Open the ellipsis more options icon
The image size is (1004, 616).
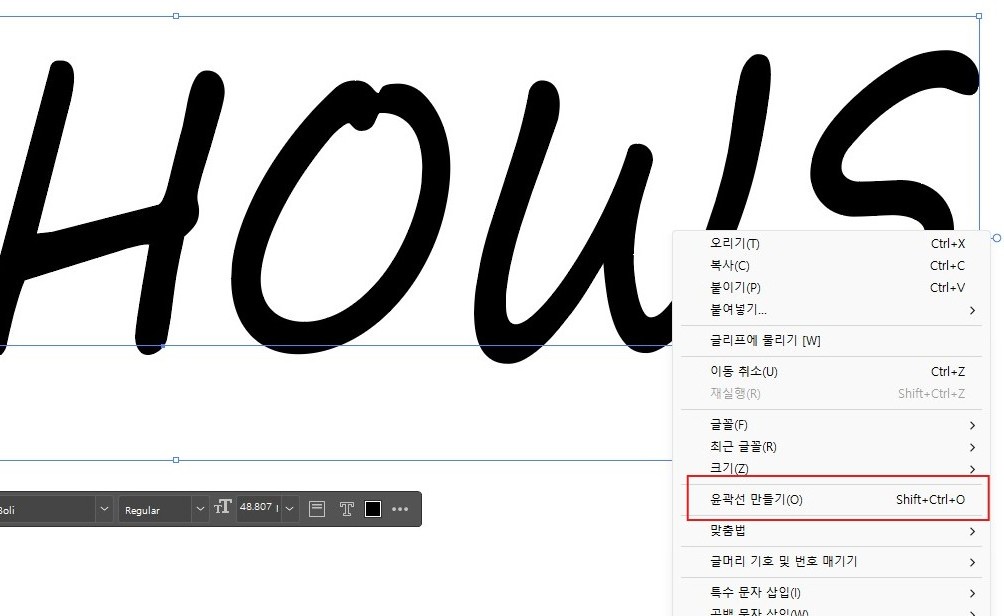point(400,508)
